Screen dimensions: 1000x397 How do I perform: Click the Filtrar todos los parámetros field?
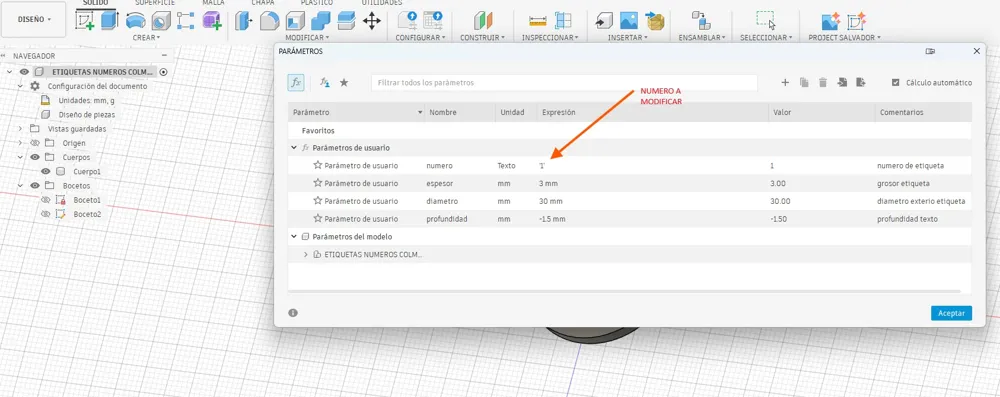tap(564, 83)
